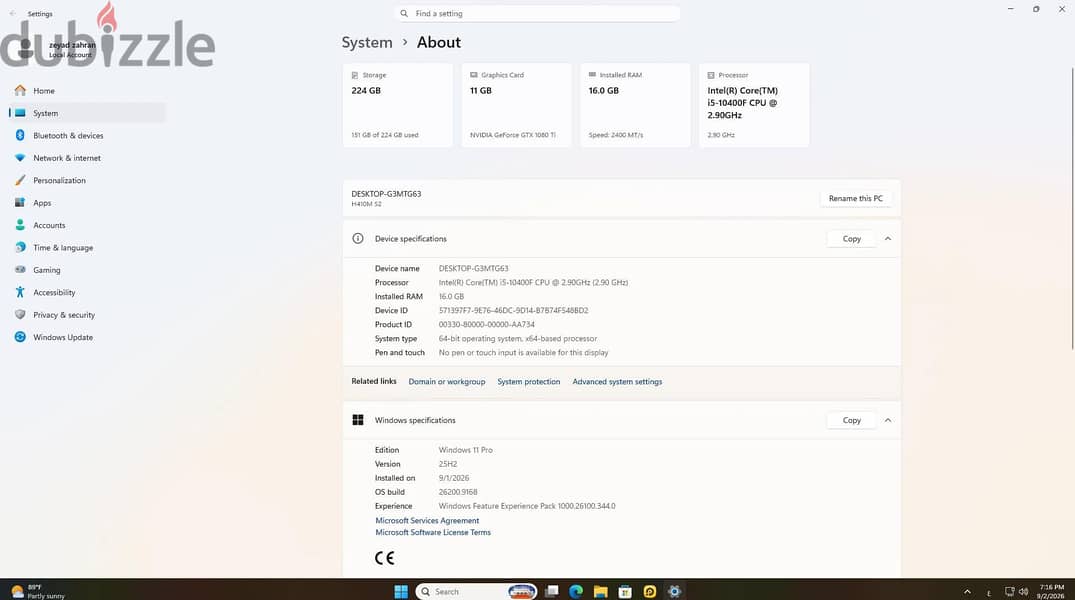Collapse the Device specifications section
Viewport: 1075px width, 600px height.
888,239
